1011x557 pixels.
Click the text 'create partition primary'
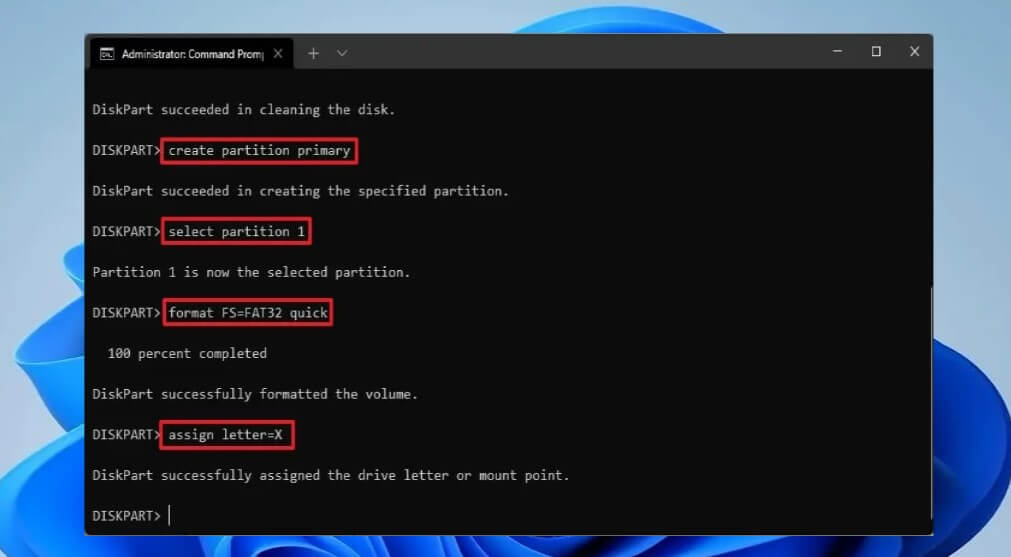coord(259,151)
